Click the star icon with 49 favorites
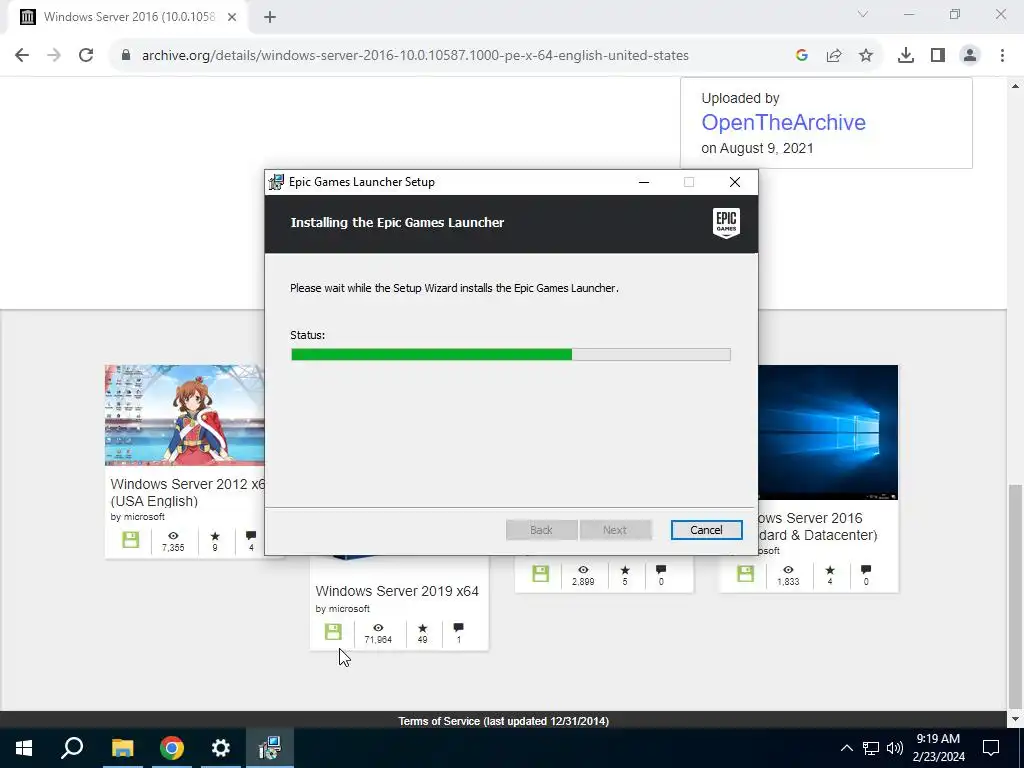Viewport: 1024px width, 768px height. click(x=423, y=628)
